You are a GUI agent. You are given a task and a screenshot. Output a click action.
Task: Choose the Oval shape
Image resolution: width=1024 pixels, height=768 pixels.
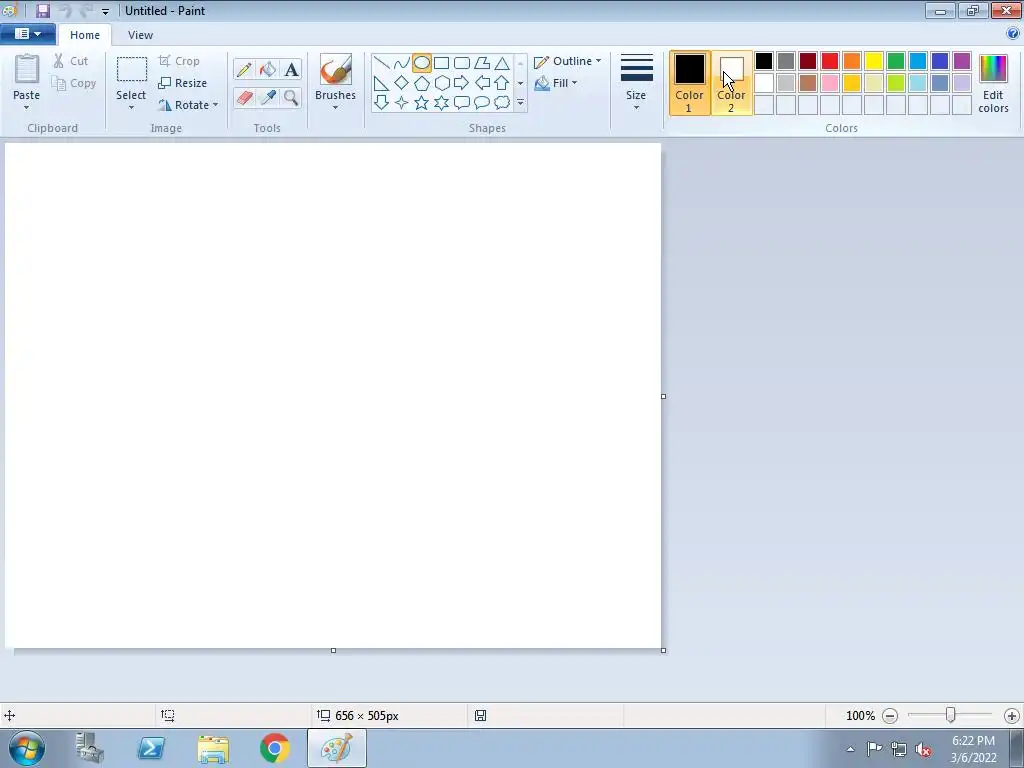(422, 63)
